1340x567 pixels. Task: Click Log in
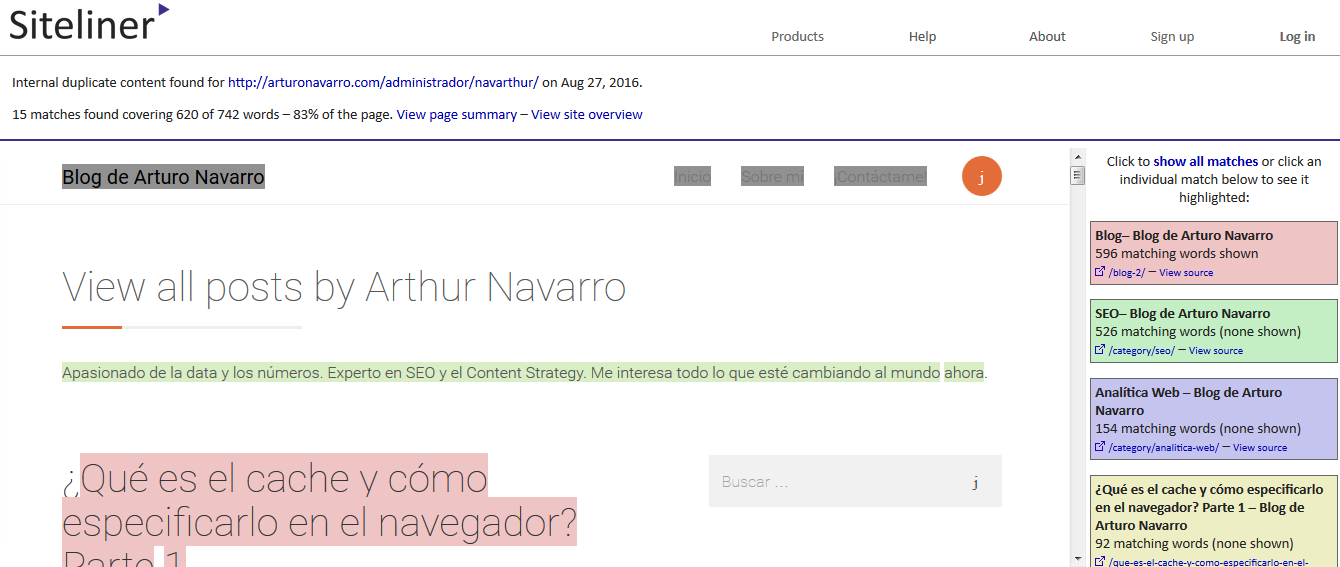pyautogui.click(x=1297, y=36)
